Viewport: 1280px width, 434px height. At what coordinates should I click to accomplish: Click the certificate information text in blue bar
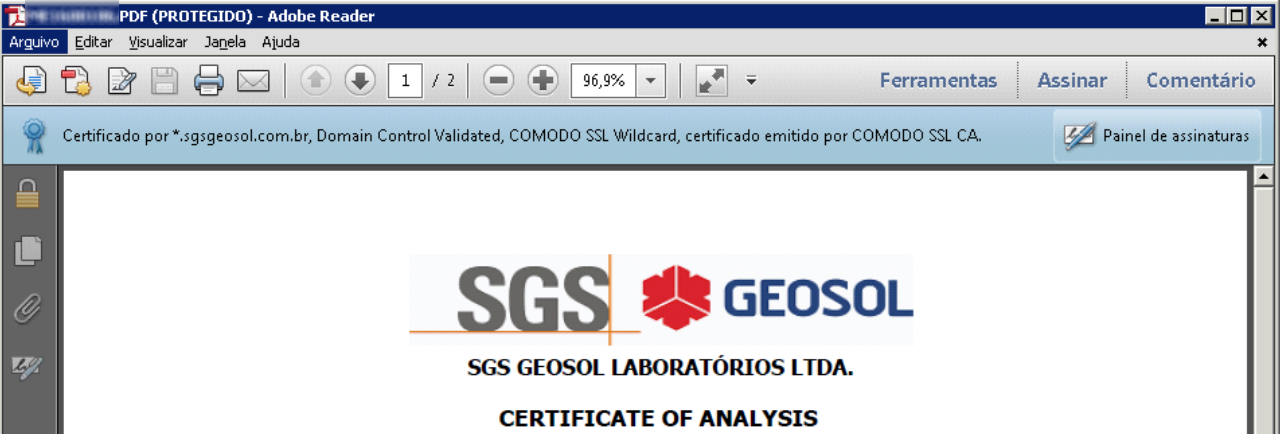tap(522, 136)
